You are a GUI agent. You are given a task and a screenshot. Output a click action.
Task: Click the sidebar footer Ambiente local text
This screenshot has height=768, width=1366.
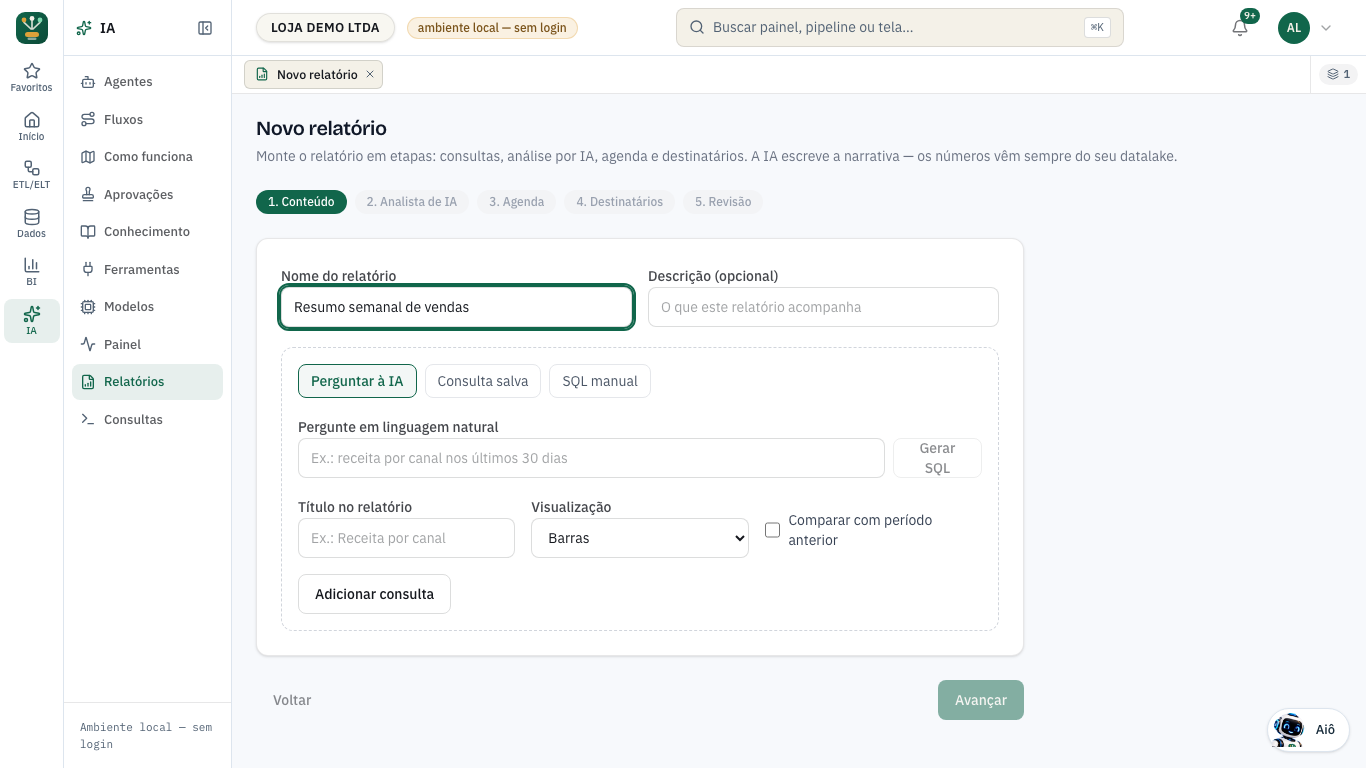(146, 735)
